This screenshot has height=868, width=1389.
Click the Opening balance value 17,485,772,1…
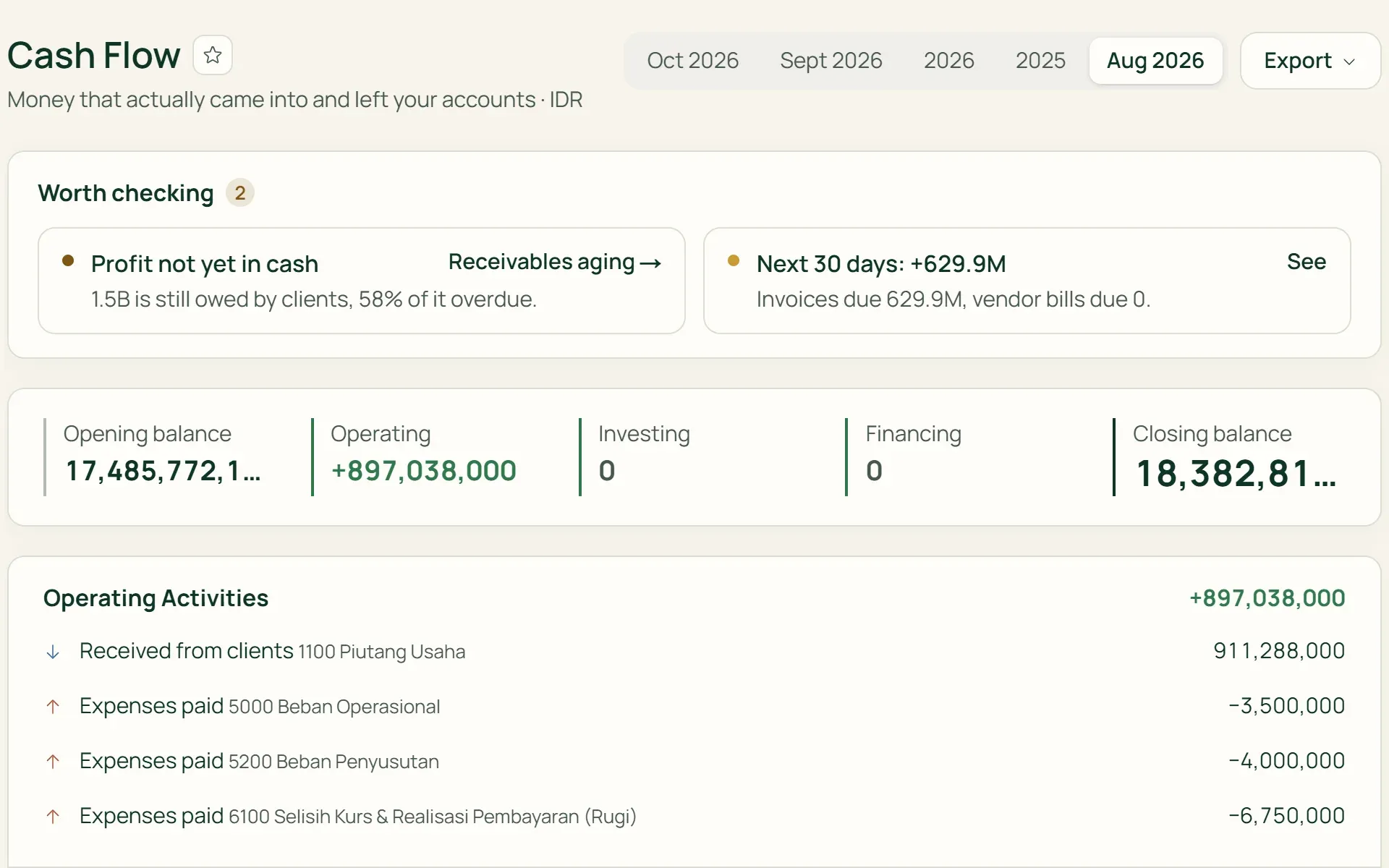[x=163, y=471]
